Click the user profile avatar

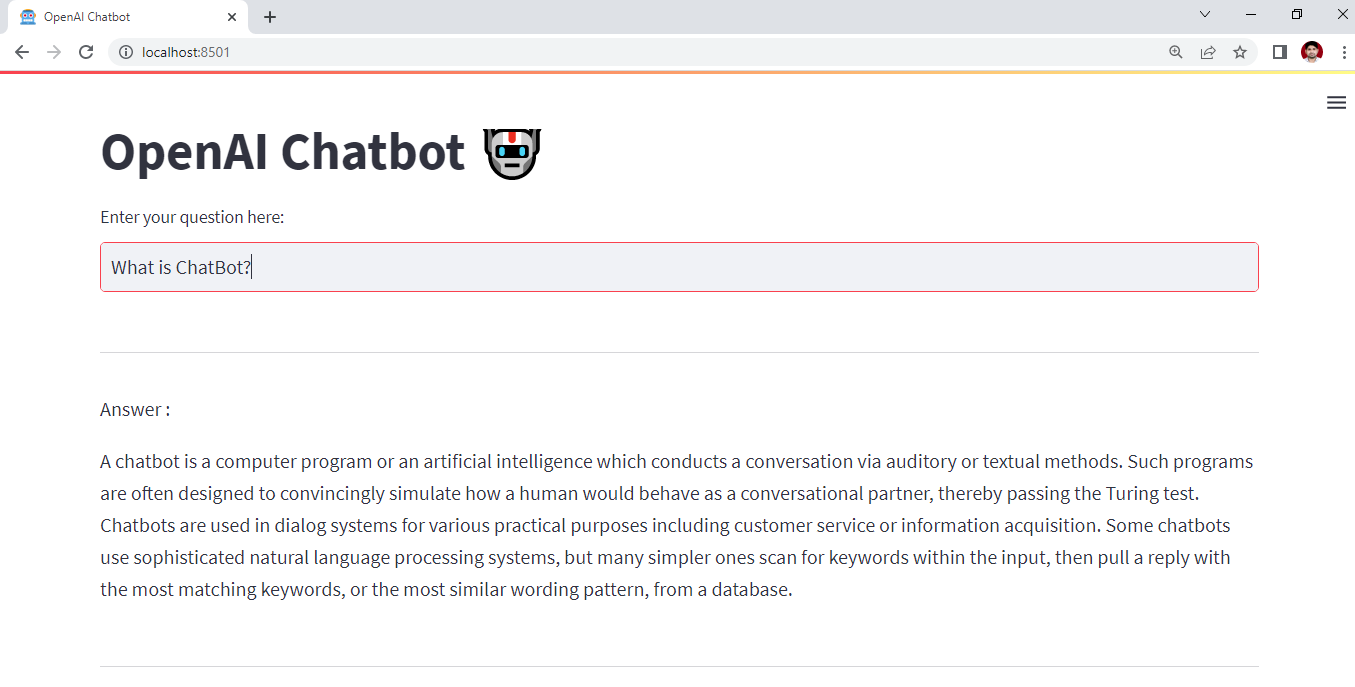coord(1311,52)
